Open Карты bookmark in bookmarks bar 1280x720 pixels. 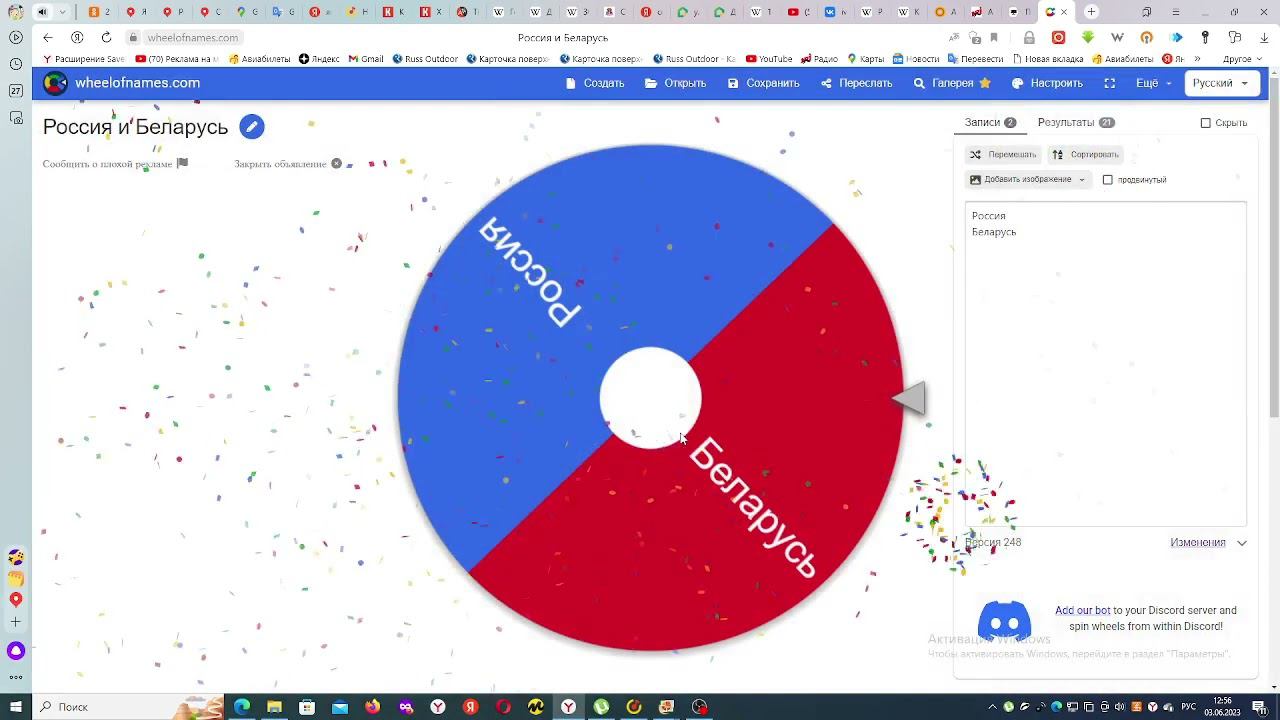click(865, 59)
